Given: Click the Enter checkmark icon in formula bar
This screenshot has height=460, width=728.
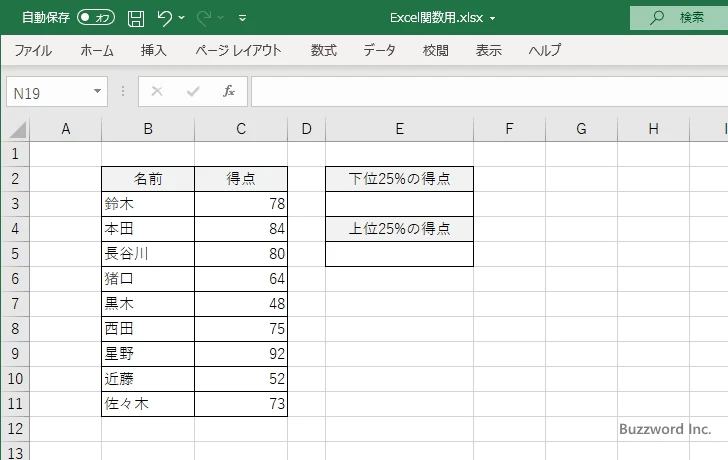Looking at the screenshot, I should click(193, 91).
